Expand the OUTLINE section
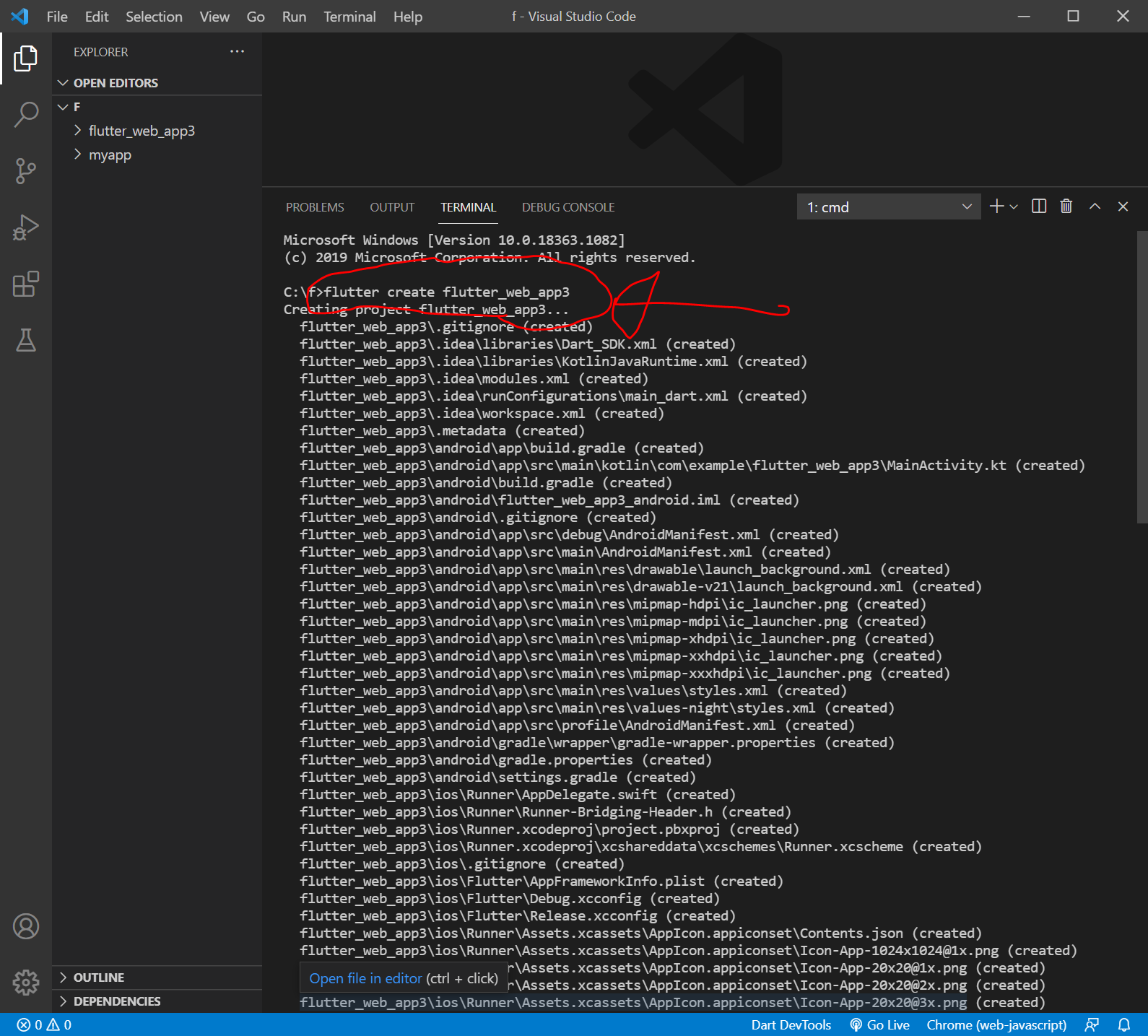Viewport: 1148px width, 1036px height. click(x=157, y=978)
